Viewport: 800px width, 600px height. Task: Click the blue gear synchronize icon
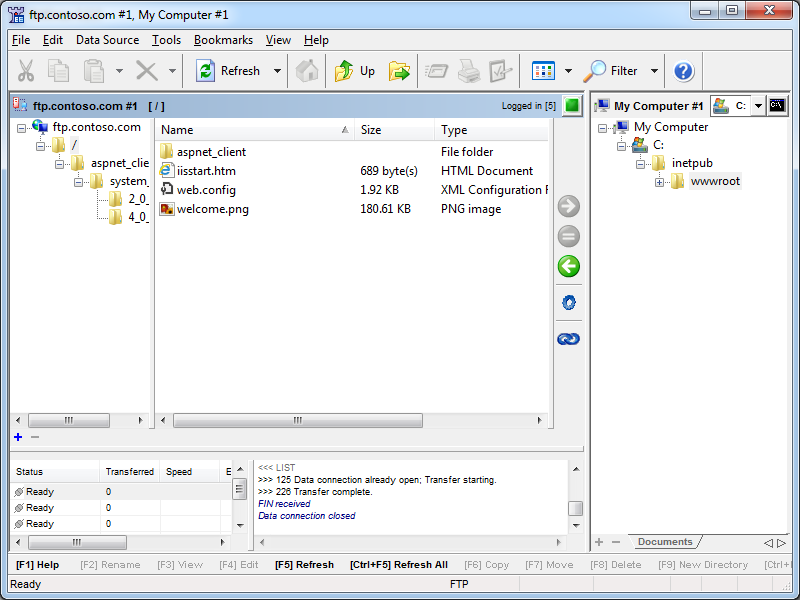(x=568, y=303)
